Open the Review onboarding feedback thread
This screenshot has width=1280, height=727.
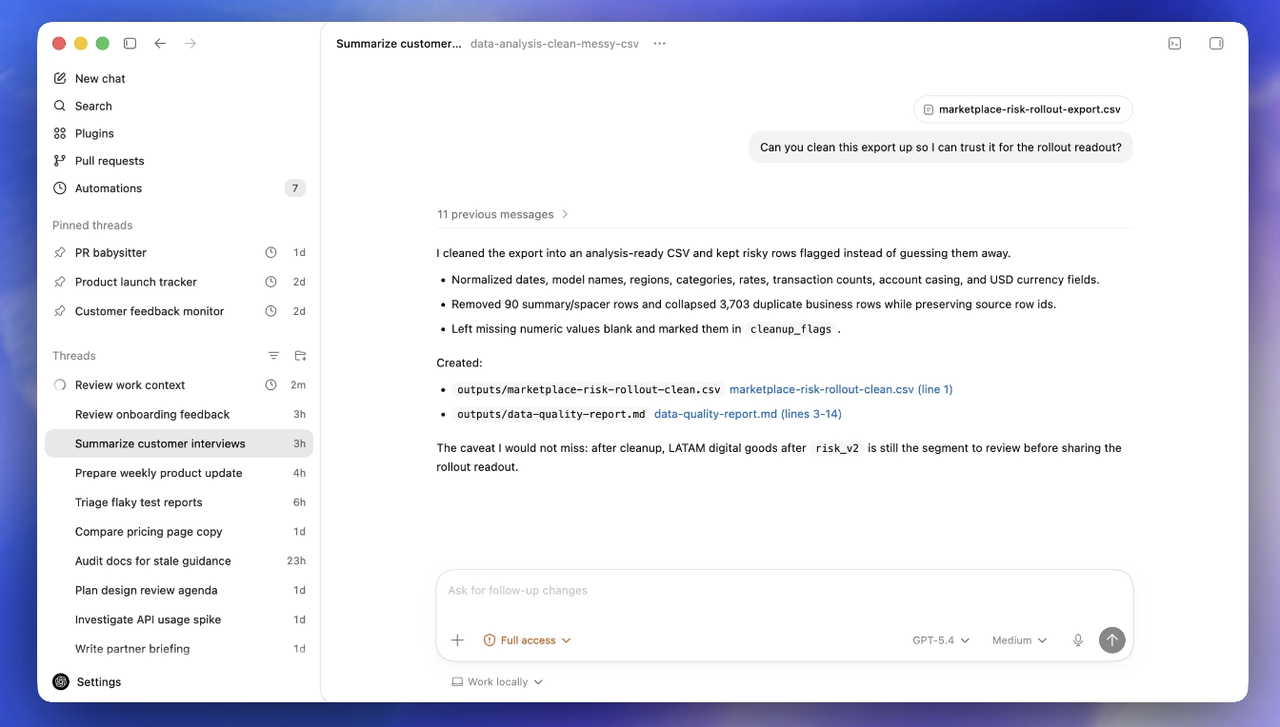(179, 414)
